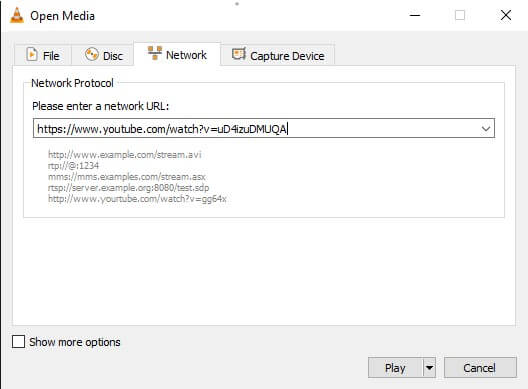Expand the network URL history dropdown
This screenshot has width=528, height=389.
pyautogui.click(x=486, y=128)
